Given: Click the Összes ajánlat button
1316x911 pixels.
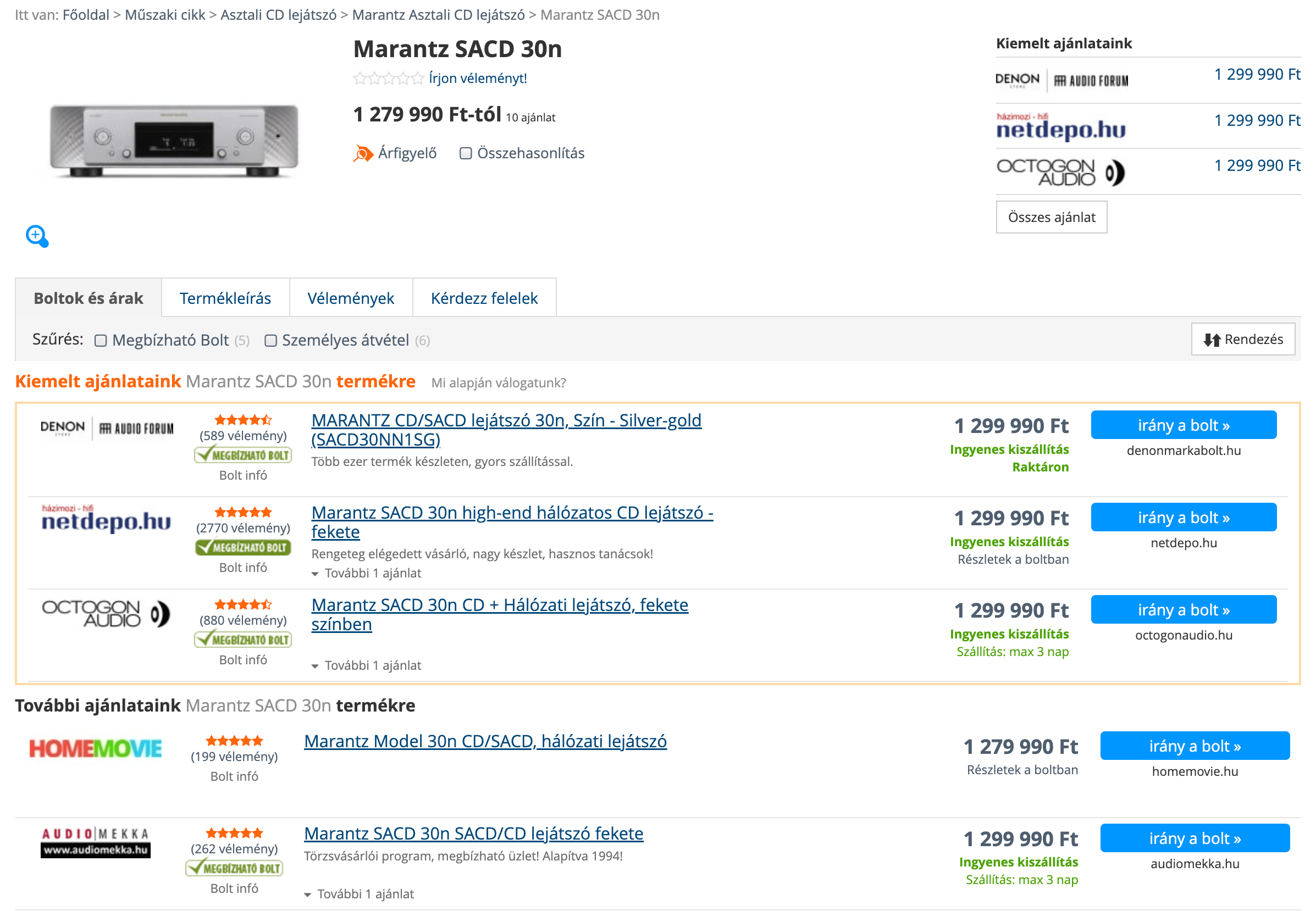Looking at the screenshot, I should tap(1051, 217).
